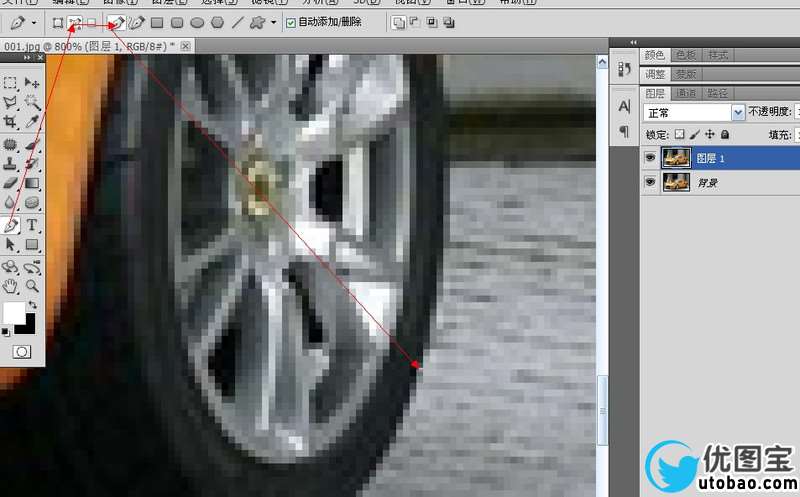800x497 pixels.
Task: Select Rectangle tool in toolbox
Action: [32, 245]
